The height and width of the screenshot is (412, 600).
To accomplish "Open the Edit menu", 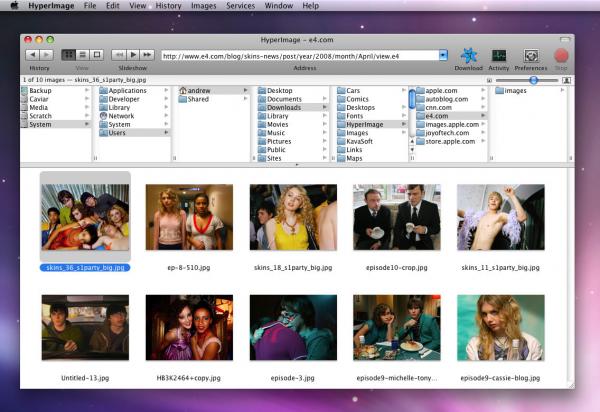I will (x=112, y=6).
